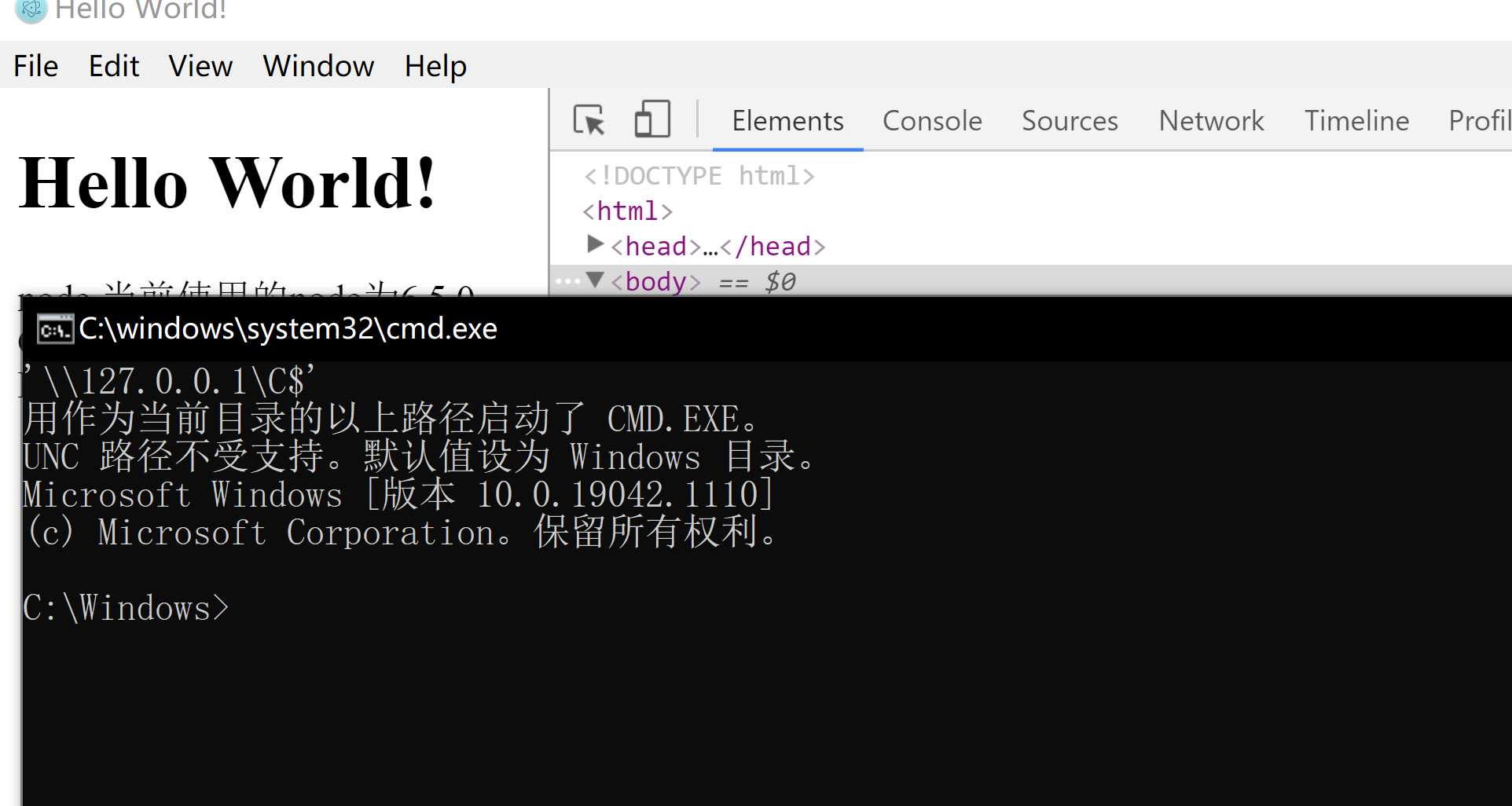Collapse the body element in the DOM tree
The image size is (1512, 806).
click(x=595, y=280)
